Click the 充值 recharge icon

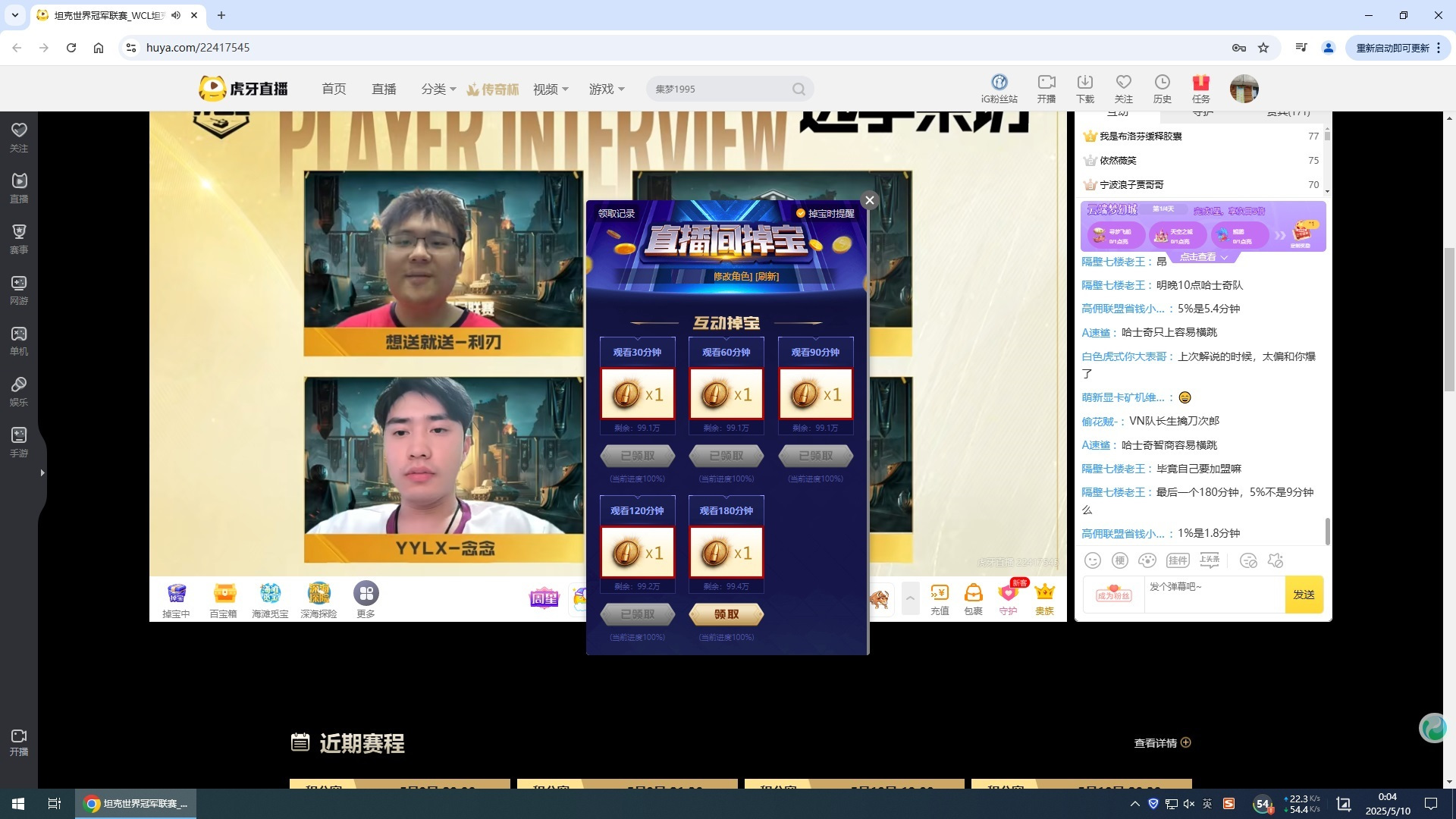pyautogui.click(x=940, y=599)
